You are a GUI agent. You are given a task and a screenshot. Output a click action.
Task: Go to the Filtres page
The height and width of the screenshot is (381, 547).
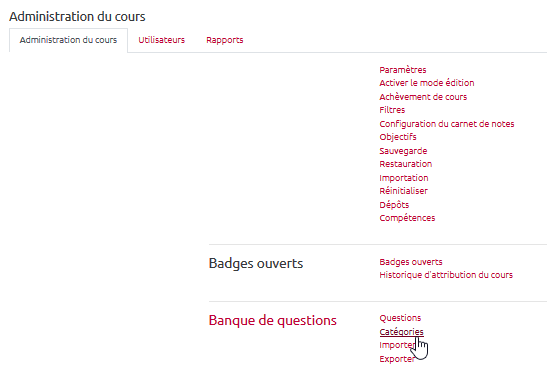pyautogui.click(x=392, y=110)
